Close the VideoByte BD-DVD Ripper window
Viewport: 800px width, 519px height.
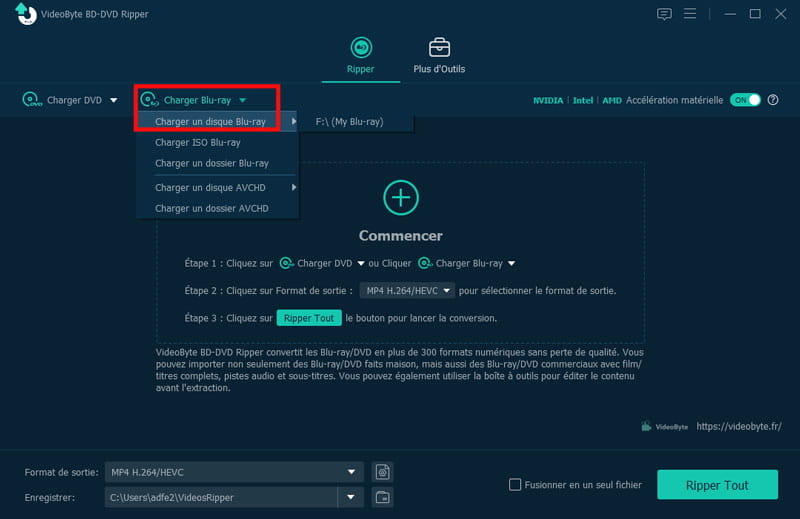click(781, 14)
